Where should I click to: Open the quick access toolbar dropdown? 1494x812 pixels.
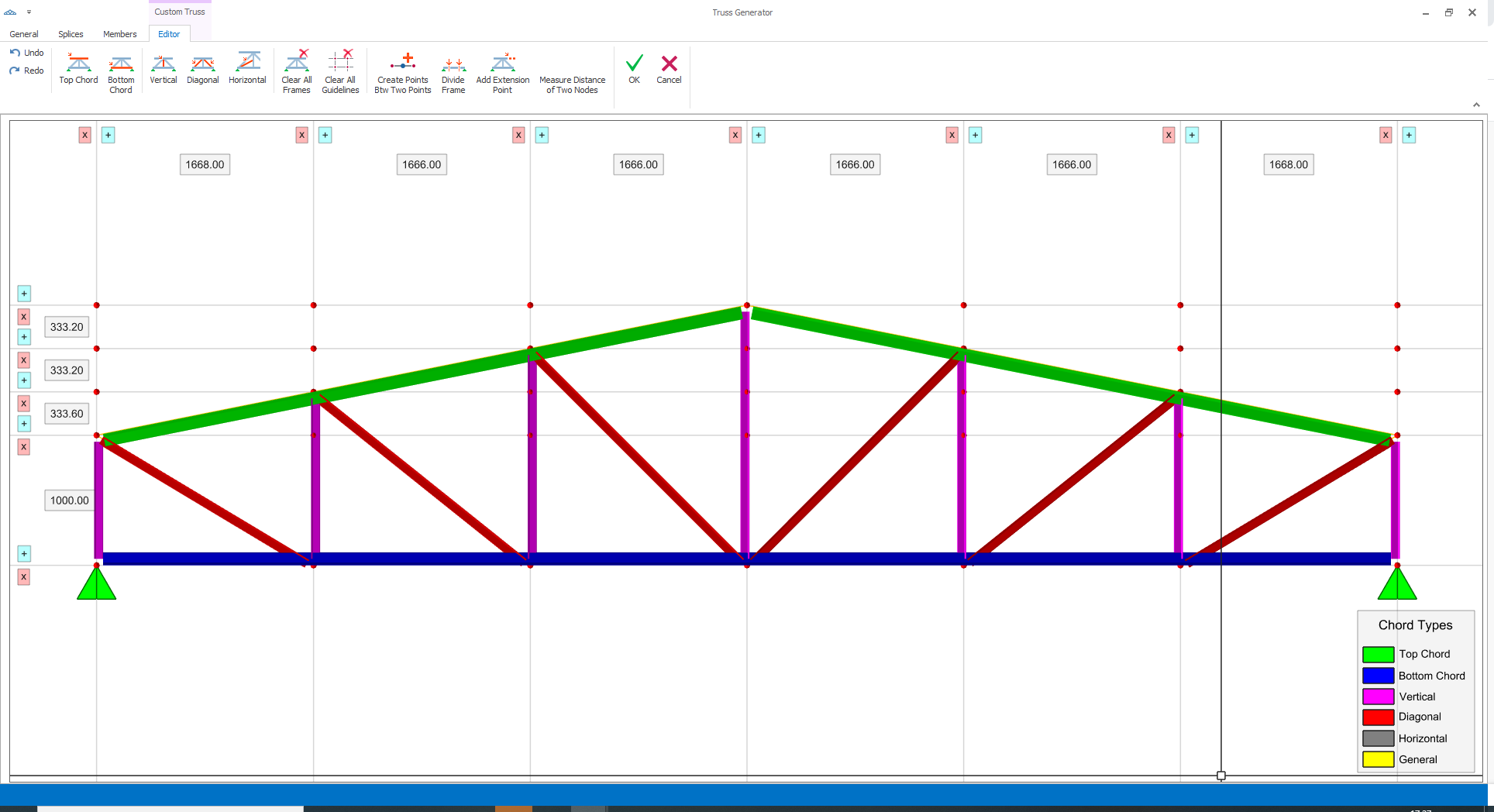29,12
